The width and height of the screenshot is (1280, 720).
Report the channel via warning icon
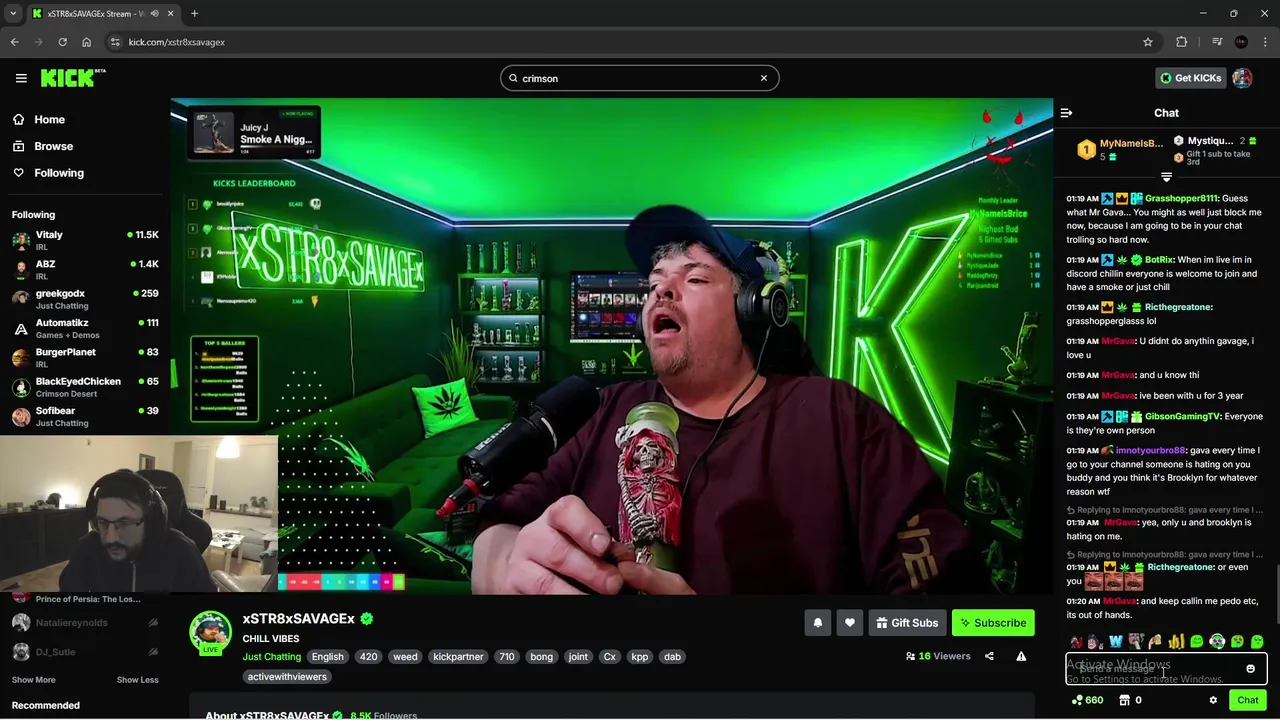1021,656
